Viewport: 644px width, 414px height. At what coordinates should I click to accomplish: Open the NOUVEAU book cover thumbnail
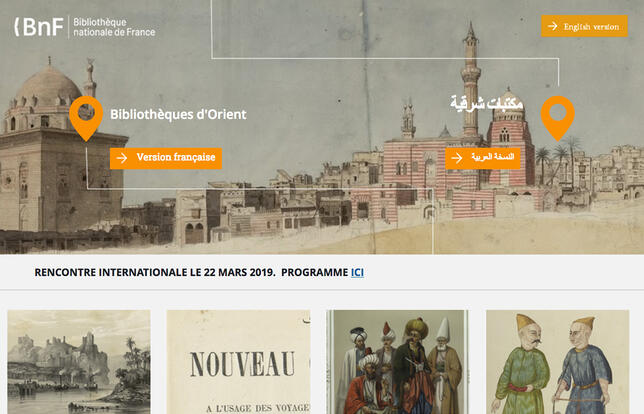pyautogui.click(x=238, y=362)
